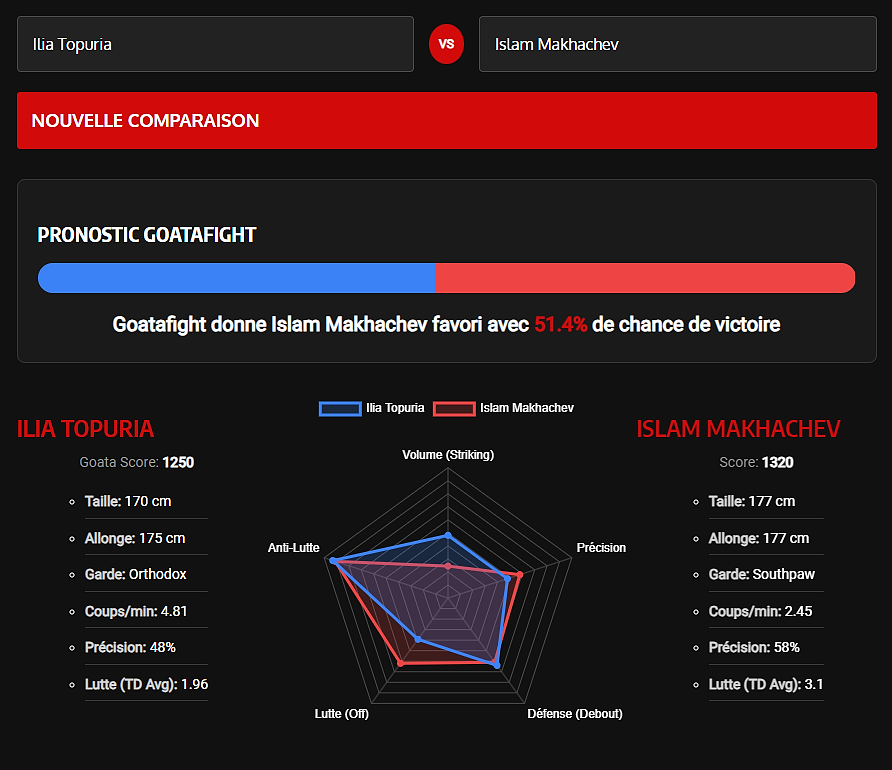This screenshot has height=770, width=892.
Task: Click the Volume (Striking) axis label
Action: coord(448,454)
